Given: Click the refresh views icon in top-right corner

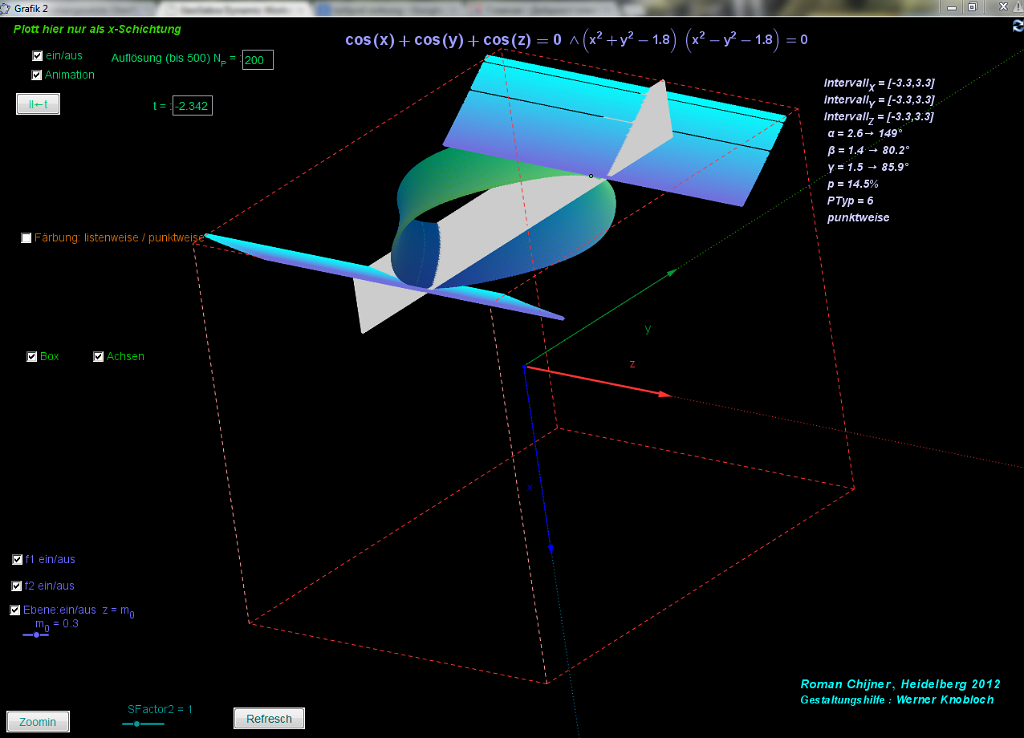Looking at the screenshot, I should (1017, 26).
